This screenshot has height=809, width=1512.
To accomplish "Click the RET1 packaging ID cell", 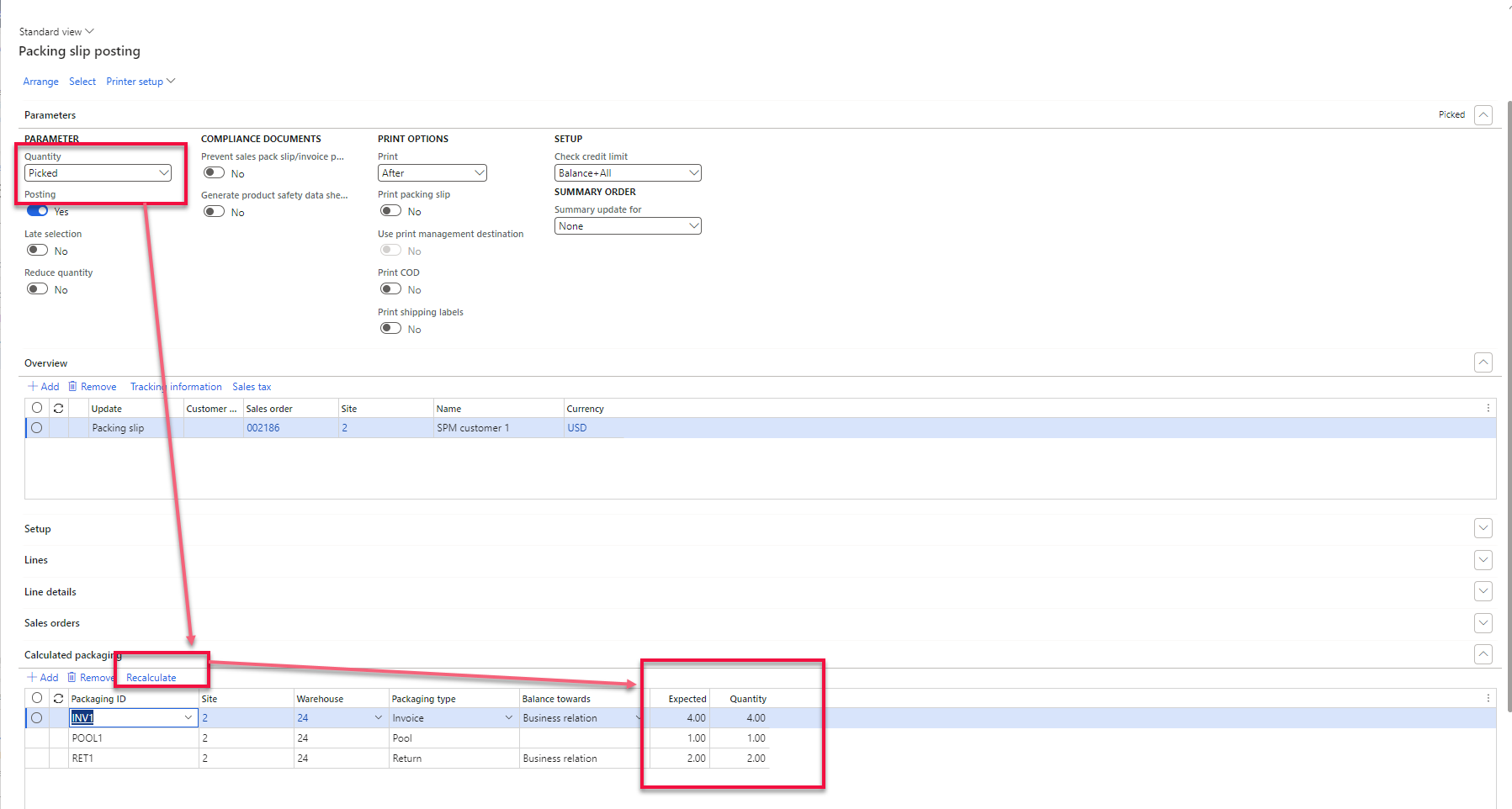I will coord(134,759).
